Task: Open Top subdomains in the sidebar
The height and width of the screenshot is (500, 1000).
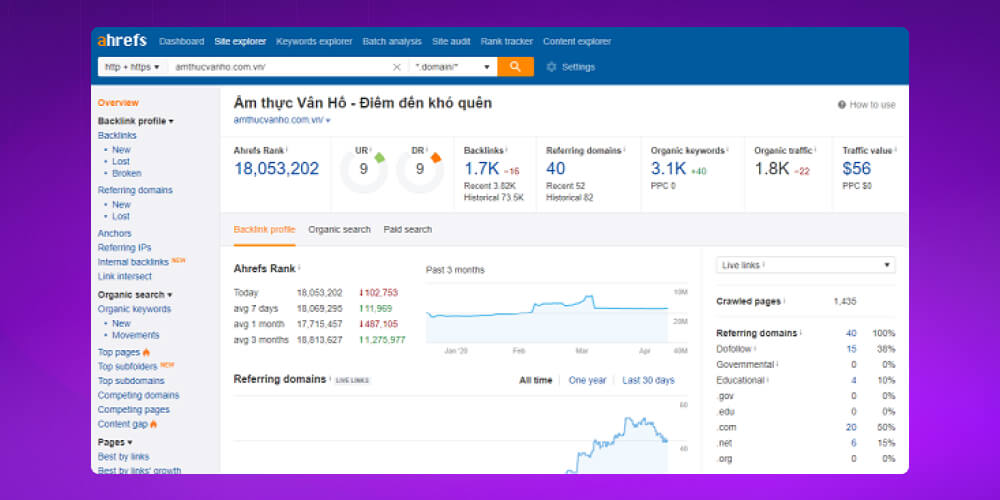Action: pos(131,381)
